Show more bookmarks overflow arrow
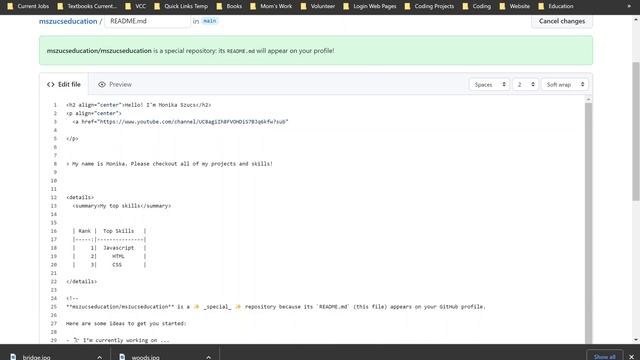Viewport: 640px width, 360px height. 629,6
